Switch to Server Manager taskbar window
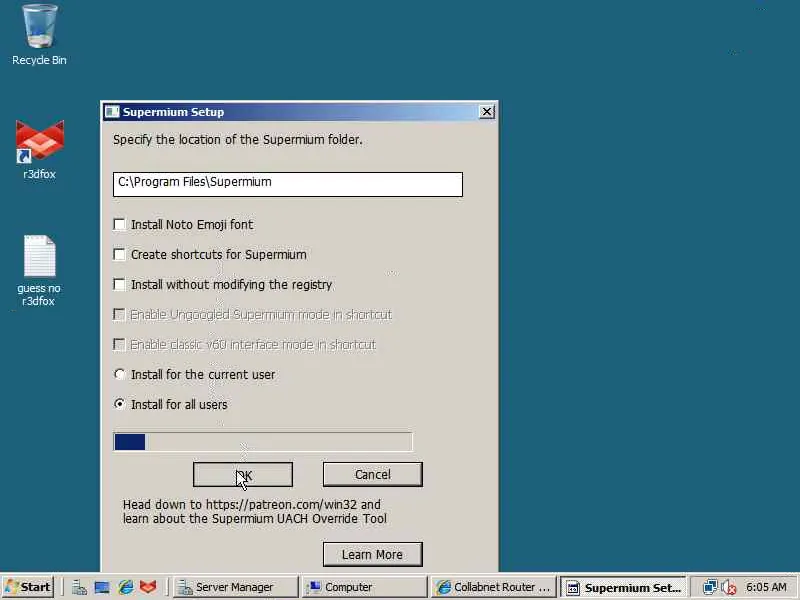Viewport: 800px width, 600px height. [x=235, y=587]
